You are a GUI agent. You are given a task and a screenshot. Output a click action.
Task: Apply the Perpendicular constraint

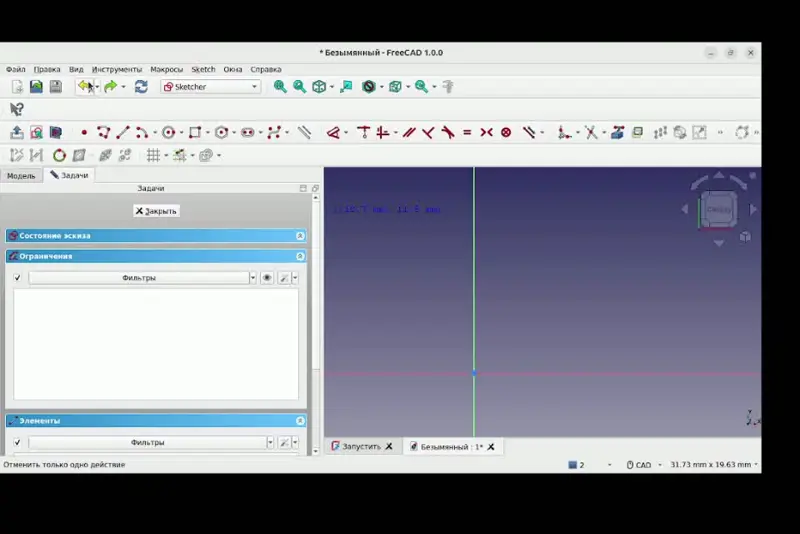[x=428, y=133]
